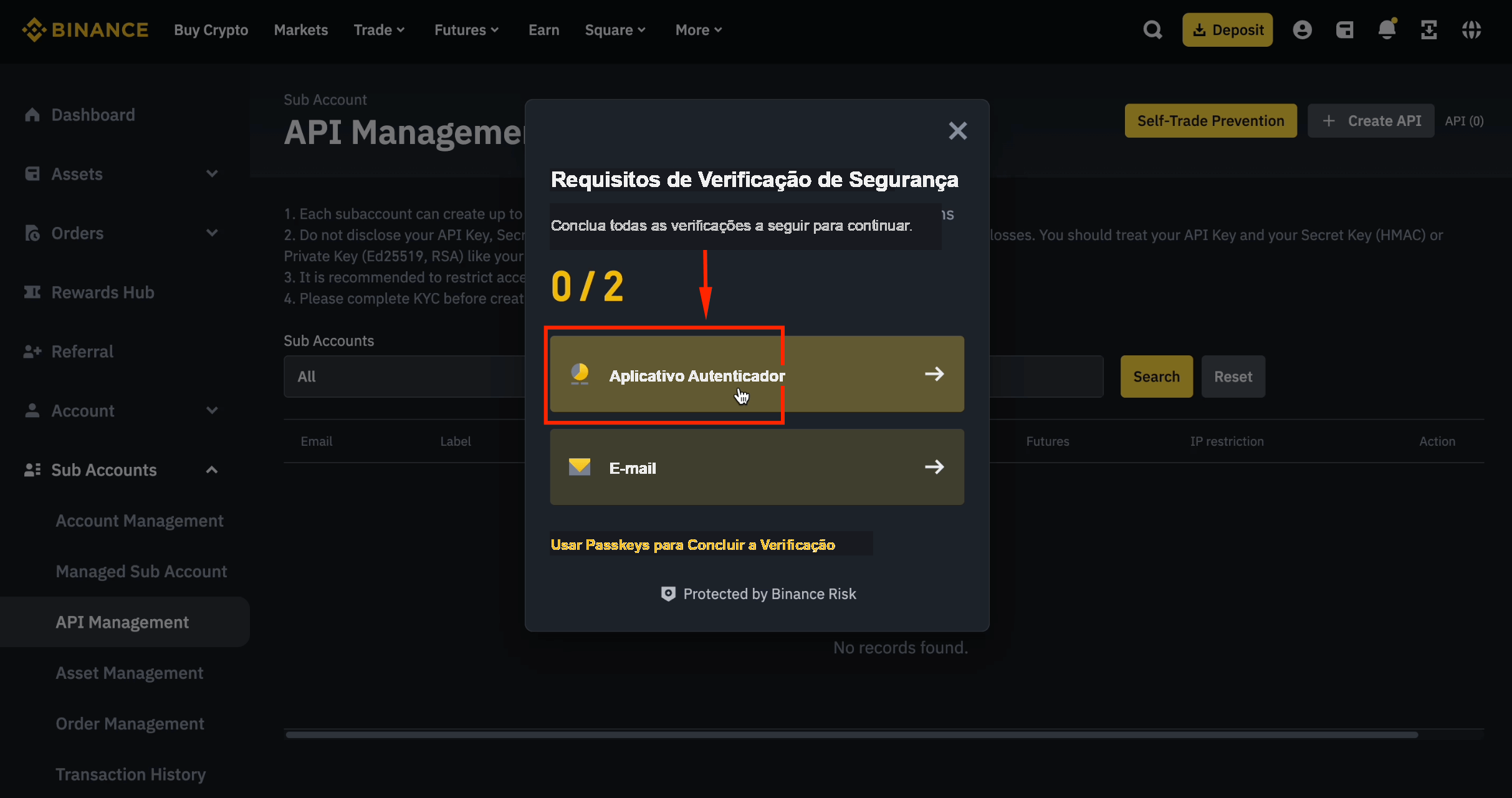Open Markets in top navigation
Viewport: 1512px width, 798px height.
click(301, 30)
